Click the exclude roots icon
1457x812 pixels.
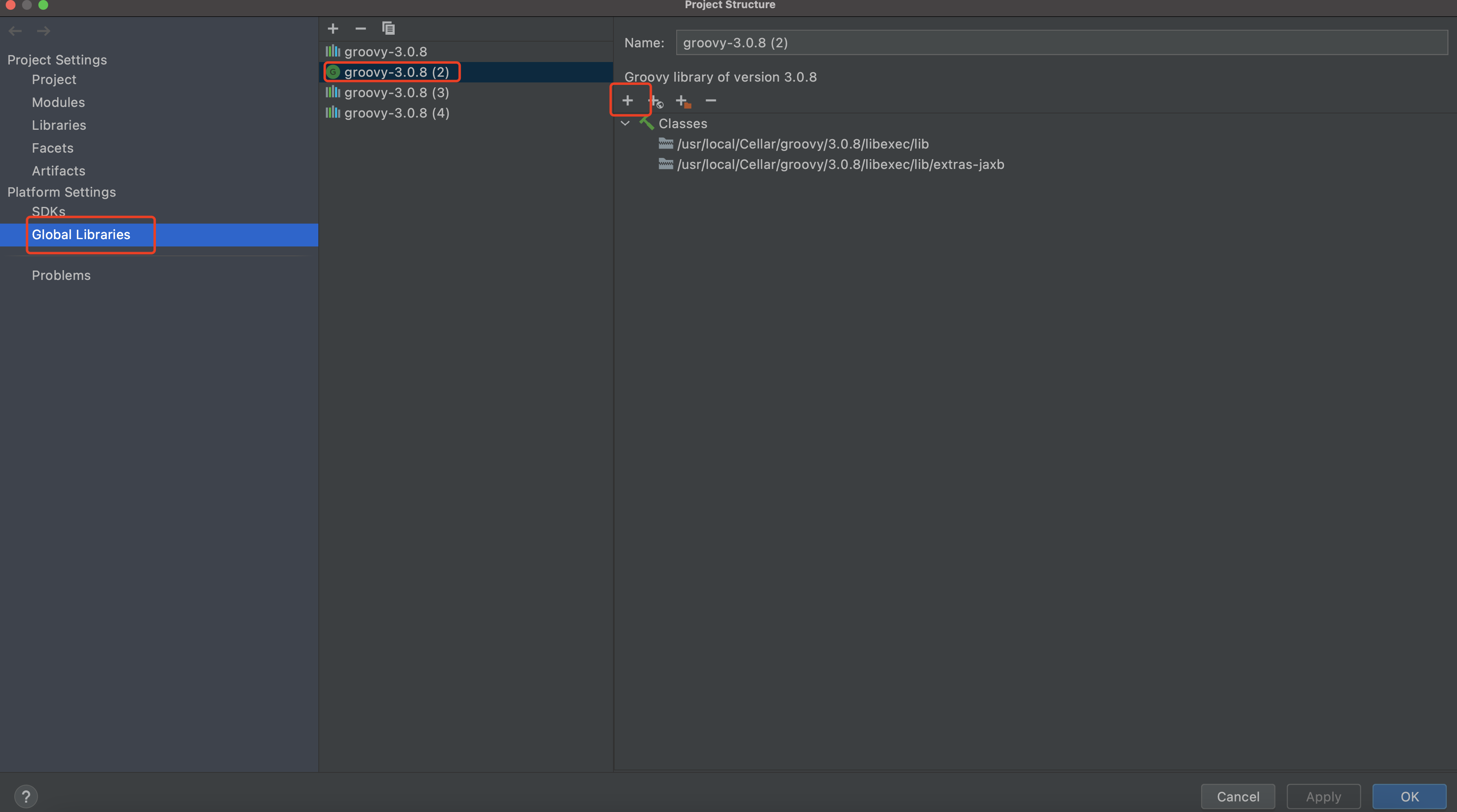click(x=683, y=101)
